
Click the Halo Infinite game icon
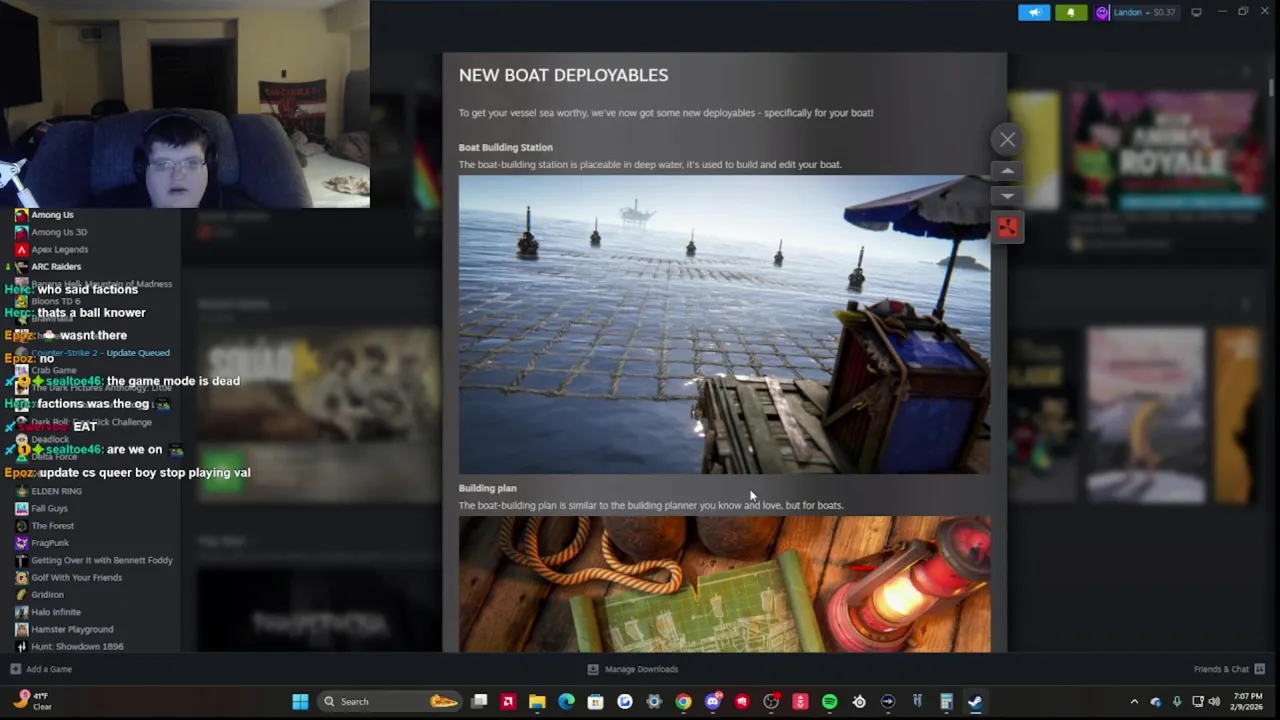pos(21,612)
